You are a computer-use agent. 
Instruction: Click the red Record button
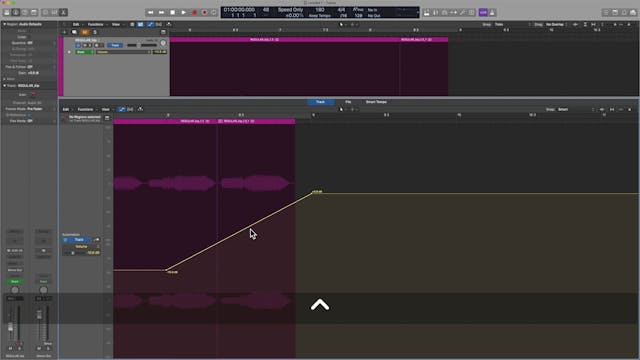[x=195, y=13]
